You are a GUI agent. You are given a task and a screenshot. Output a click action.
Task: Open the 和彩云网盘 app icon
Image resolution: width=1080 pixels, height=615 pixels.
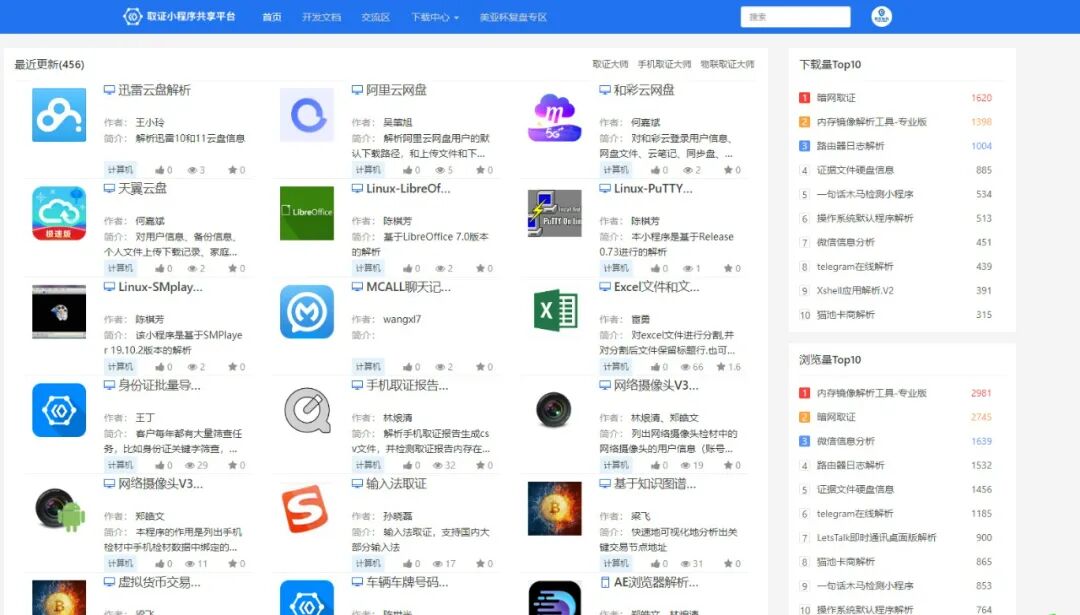pyautogui.click(x=554, y=117)
